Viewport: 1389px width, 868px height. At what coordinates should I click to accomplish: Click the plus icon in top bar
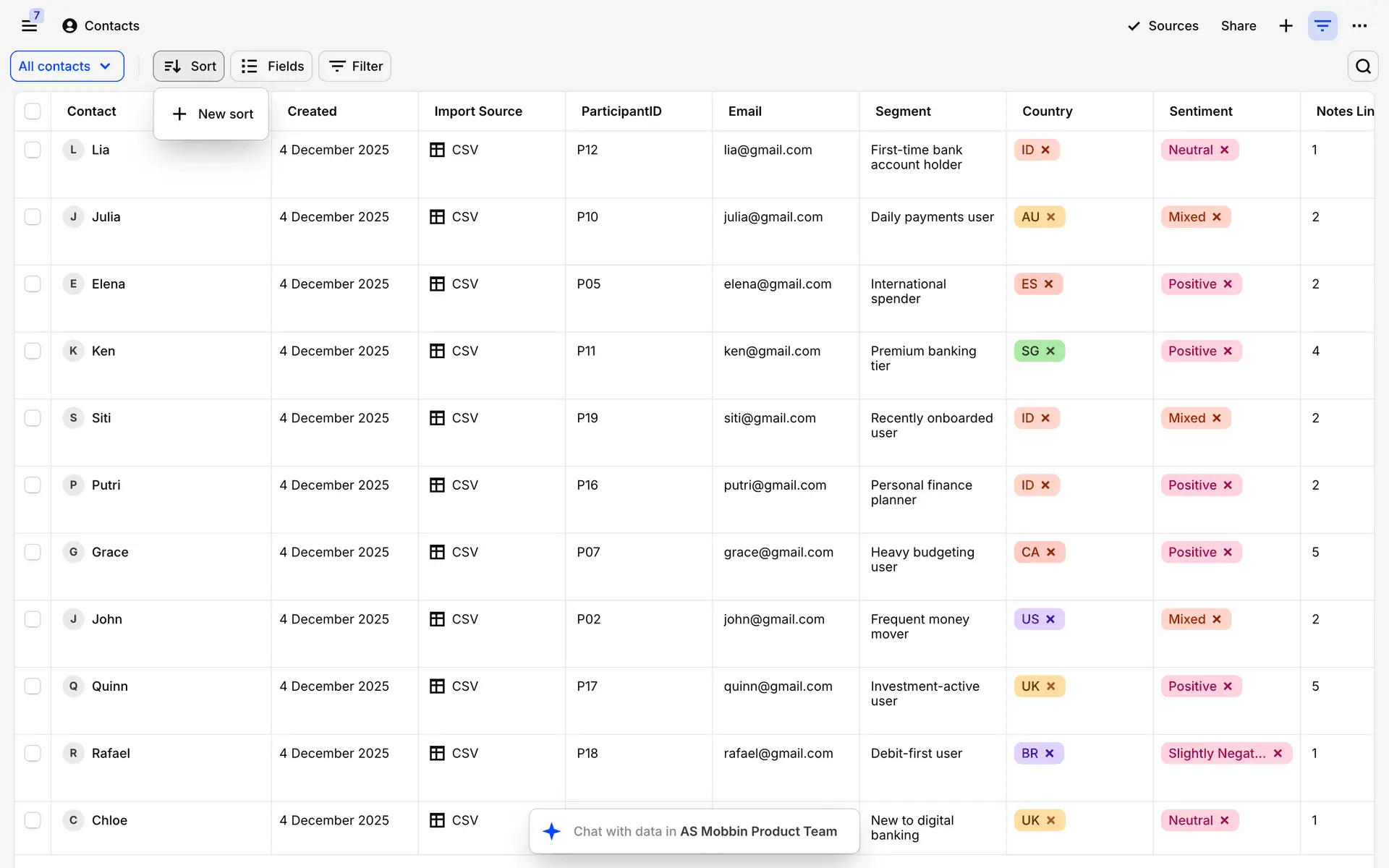tap(1286, 26)
